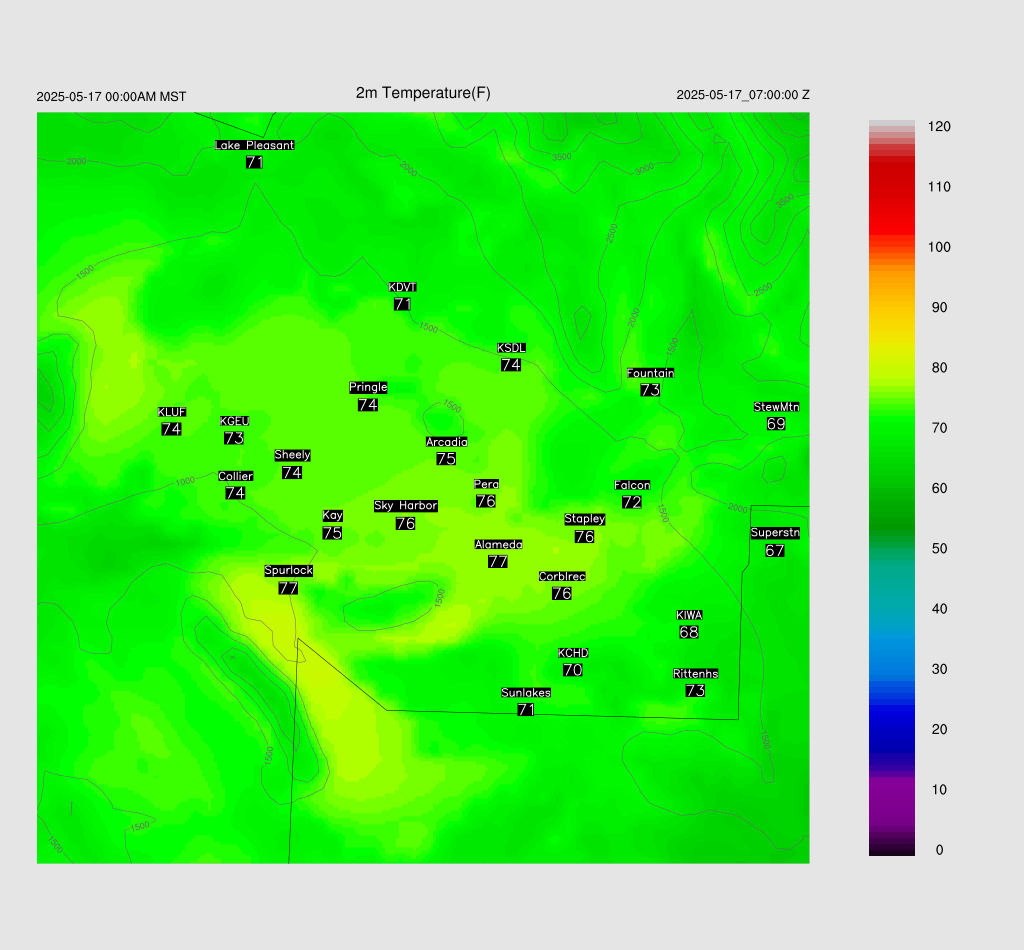Click the 2025-05-17_07:00:00 Z timestamp

pyautogui.click(x=743, y=95)
